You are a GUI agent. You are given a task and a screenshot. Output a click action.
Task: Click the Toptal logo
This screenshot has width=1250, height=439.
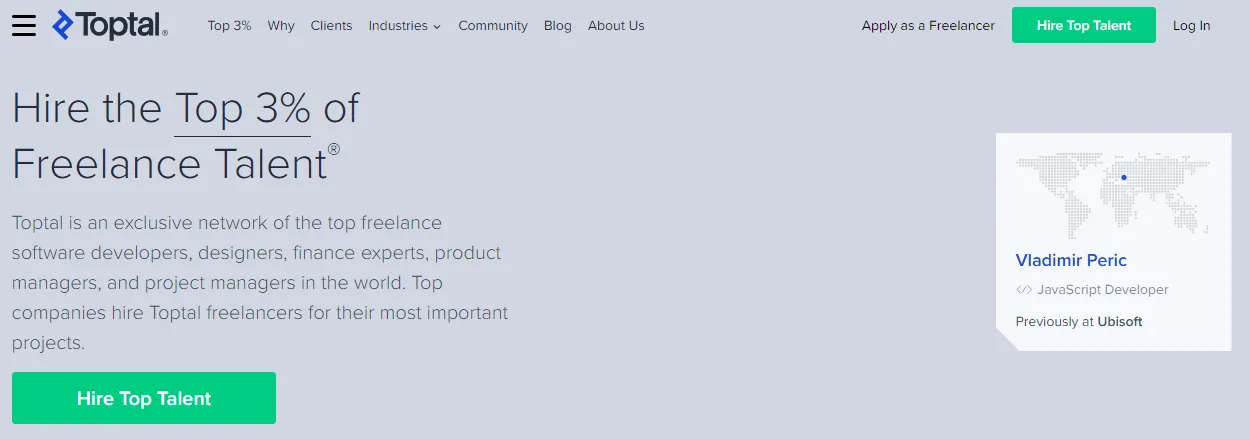(110, 25)
